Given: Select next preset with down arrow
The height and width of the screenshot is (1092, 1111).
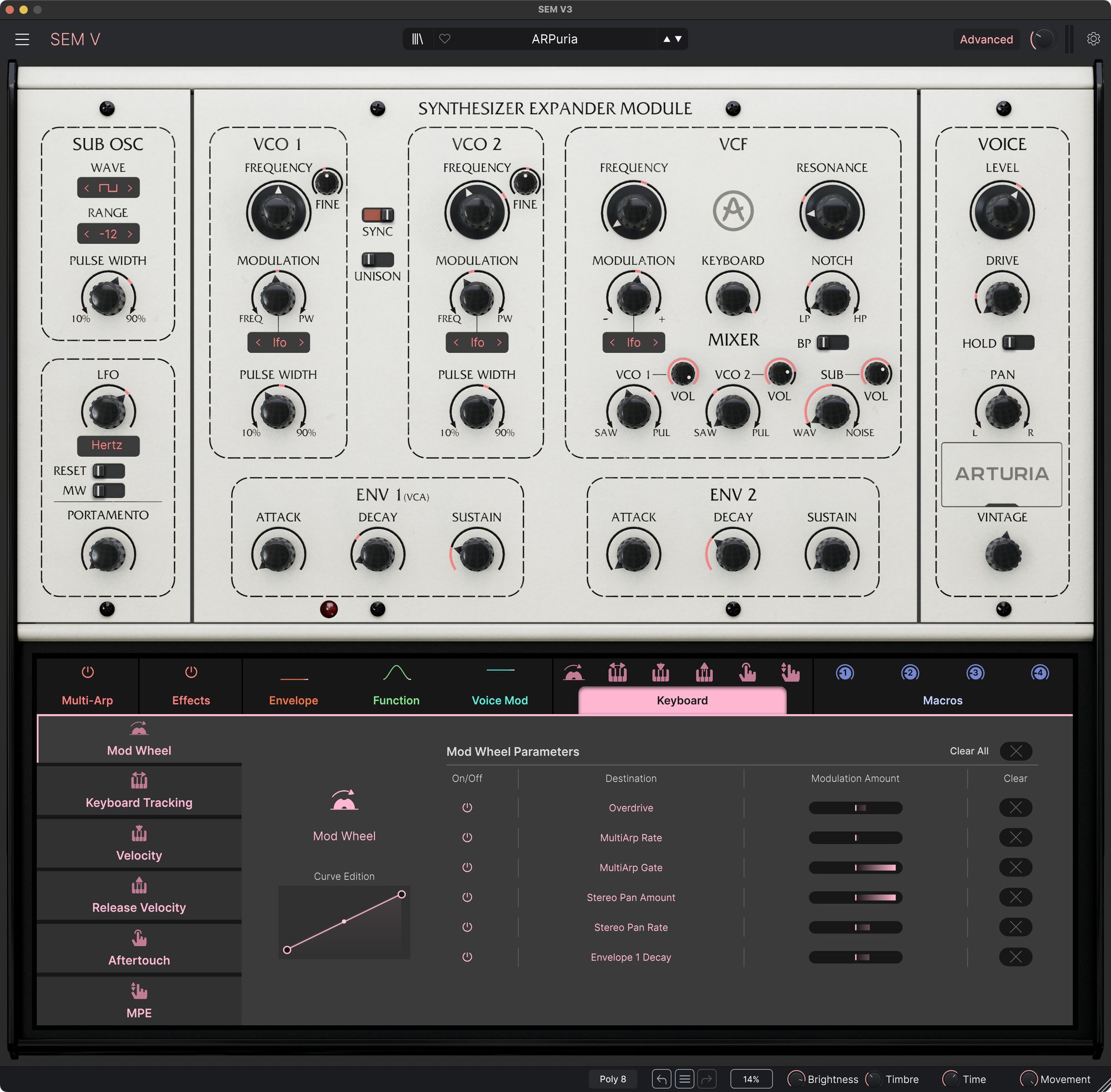Looking at the screenshot, I should click(x=679, y=39).
